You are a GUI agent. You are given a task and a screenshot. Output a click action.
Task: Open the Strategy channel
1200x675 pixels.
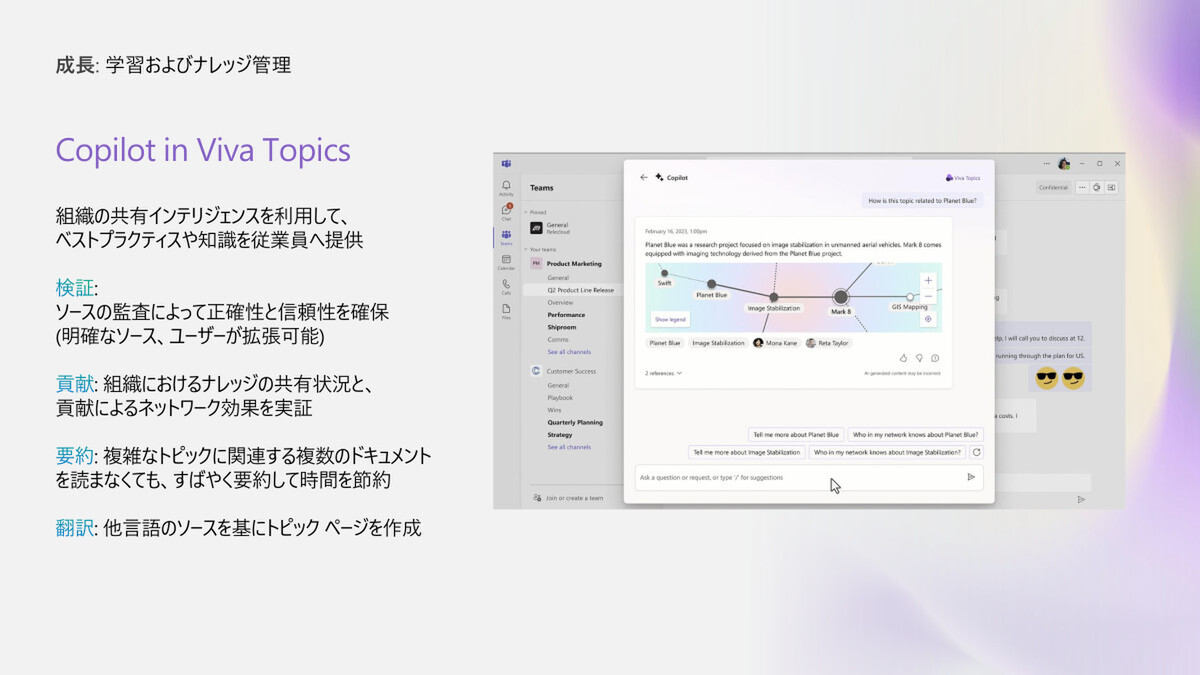tap(560, 435)
